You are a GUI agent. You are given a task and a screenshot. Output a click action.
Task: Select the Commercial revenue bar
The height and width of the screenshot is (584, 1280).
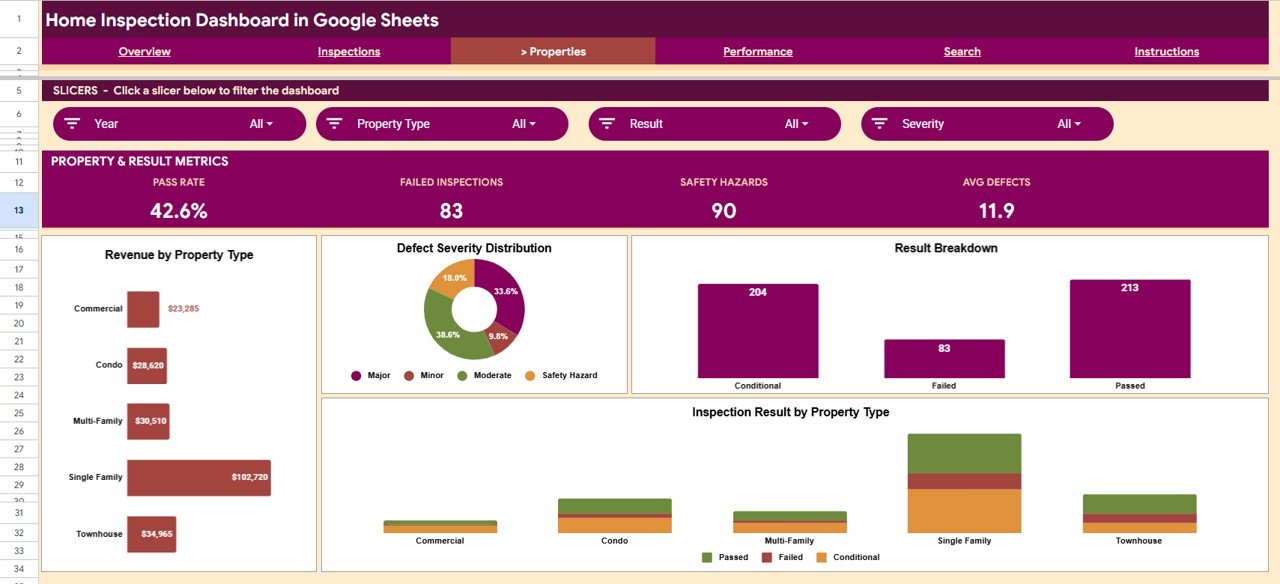point(143,309)
